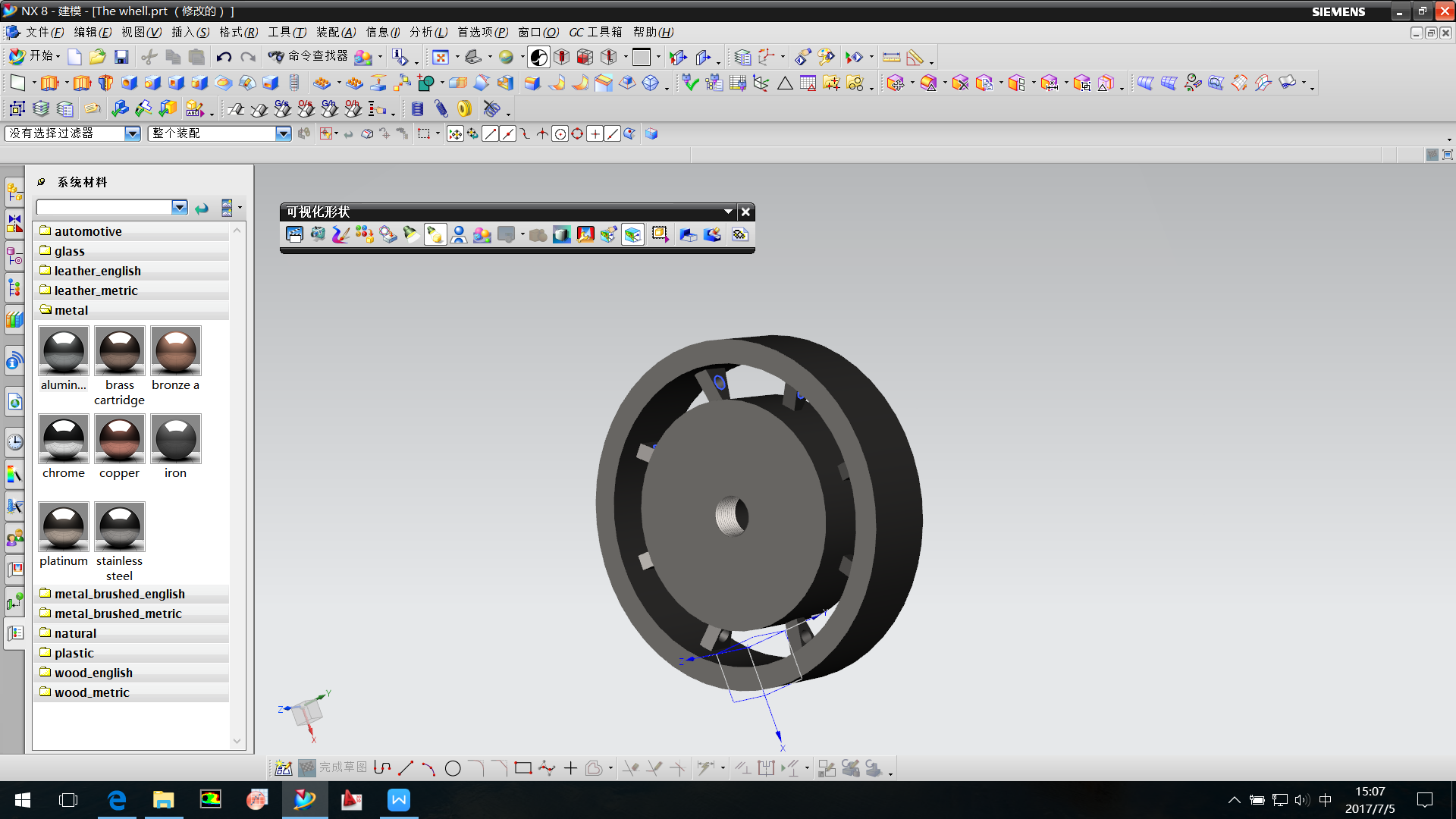Click the visual effects stage icon
This screenshot has height=819, width=1456.
click(x=585, y=234)
